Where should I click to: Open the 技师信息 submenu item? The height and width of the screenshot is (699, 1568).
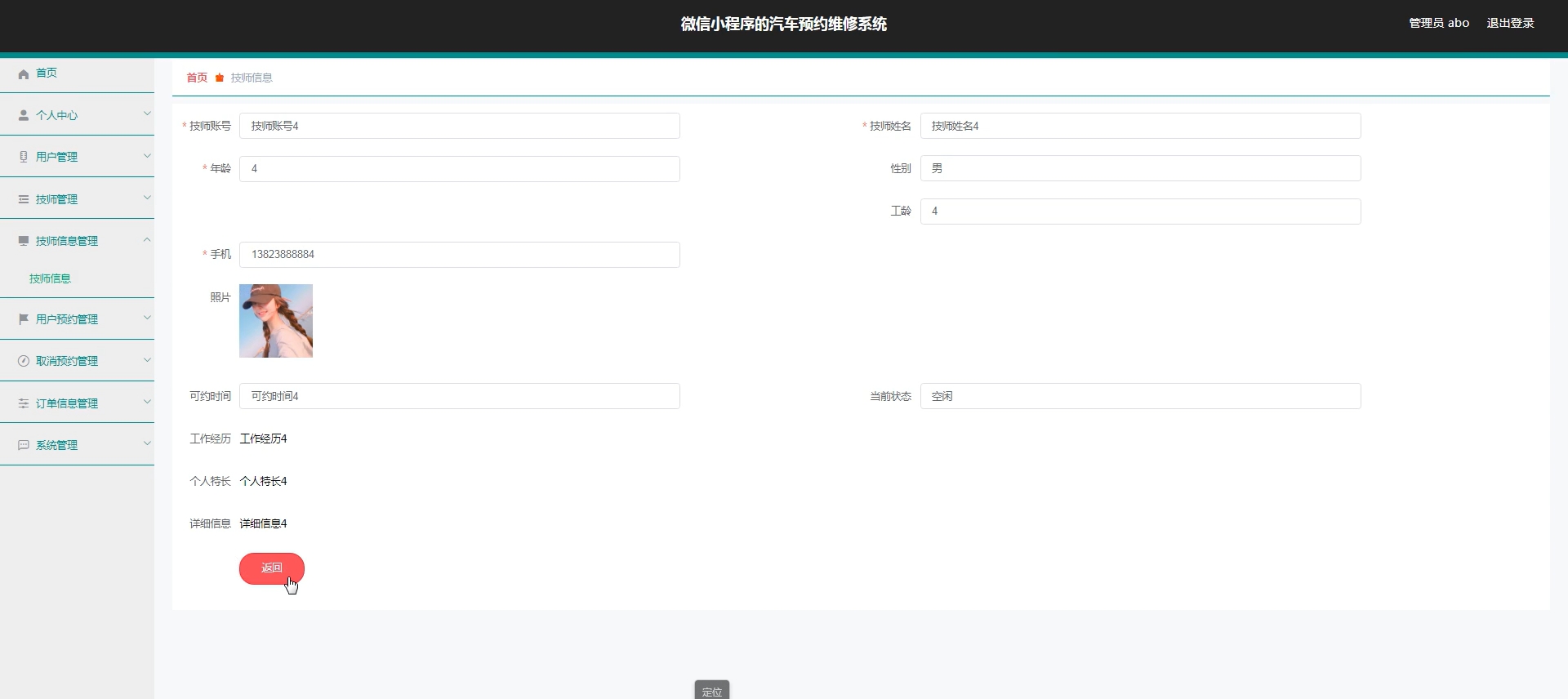click(51, 278)
